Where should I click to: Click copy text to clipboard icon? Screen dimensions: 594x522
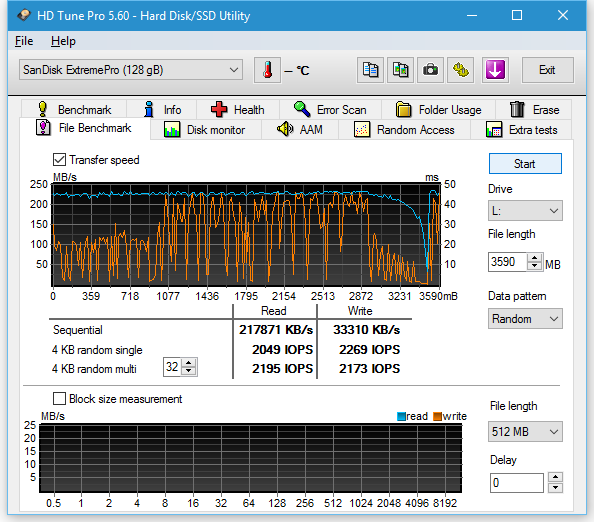[370, 70]
